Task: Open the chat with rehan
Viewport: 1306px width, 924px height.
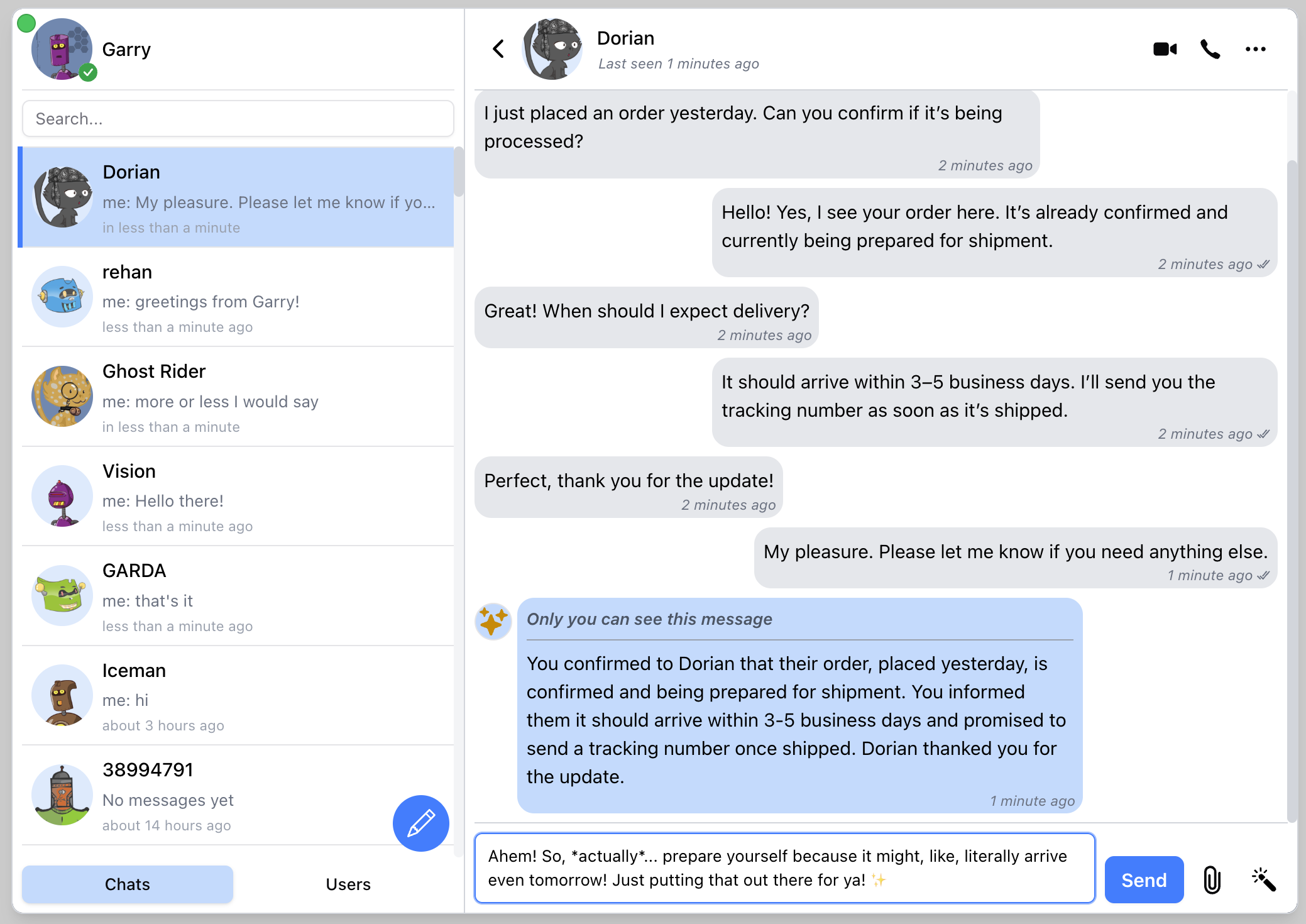Action: pos(238,297)
